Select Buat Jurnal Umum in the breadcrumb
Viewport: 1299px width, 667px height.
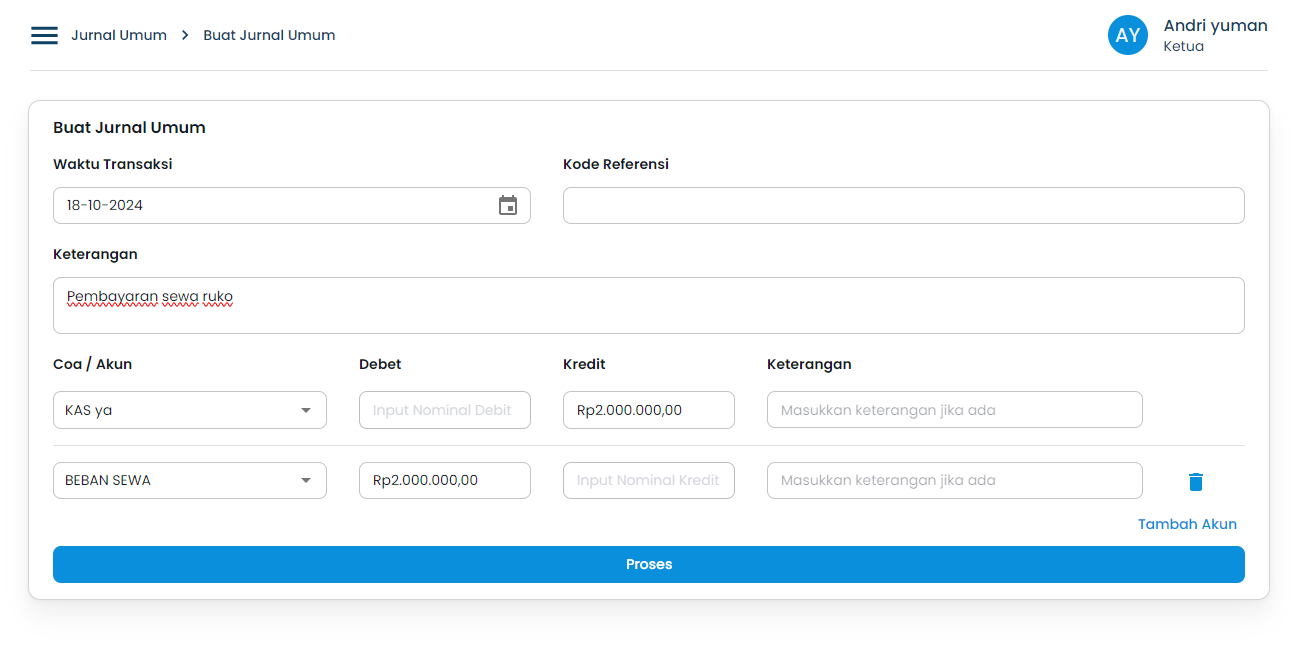pyautogui.click(x=268, y=34)
